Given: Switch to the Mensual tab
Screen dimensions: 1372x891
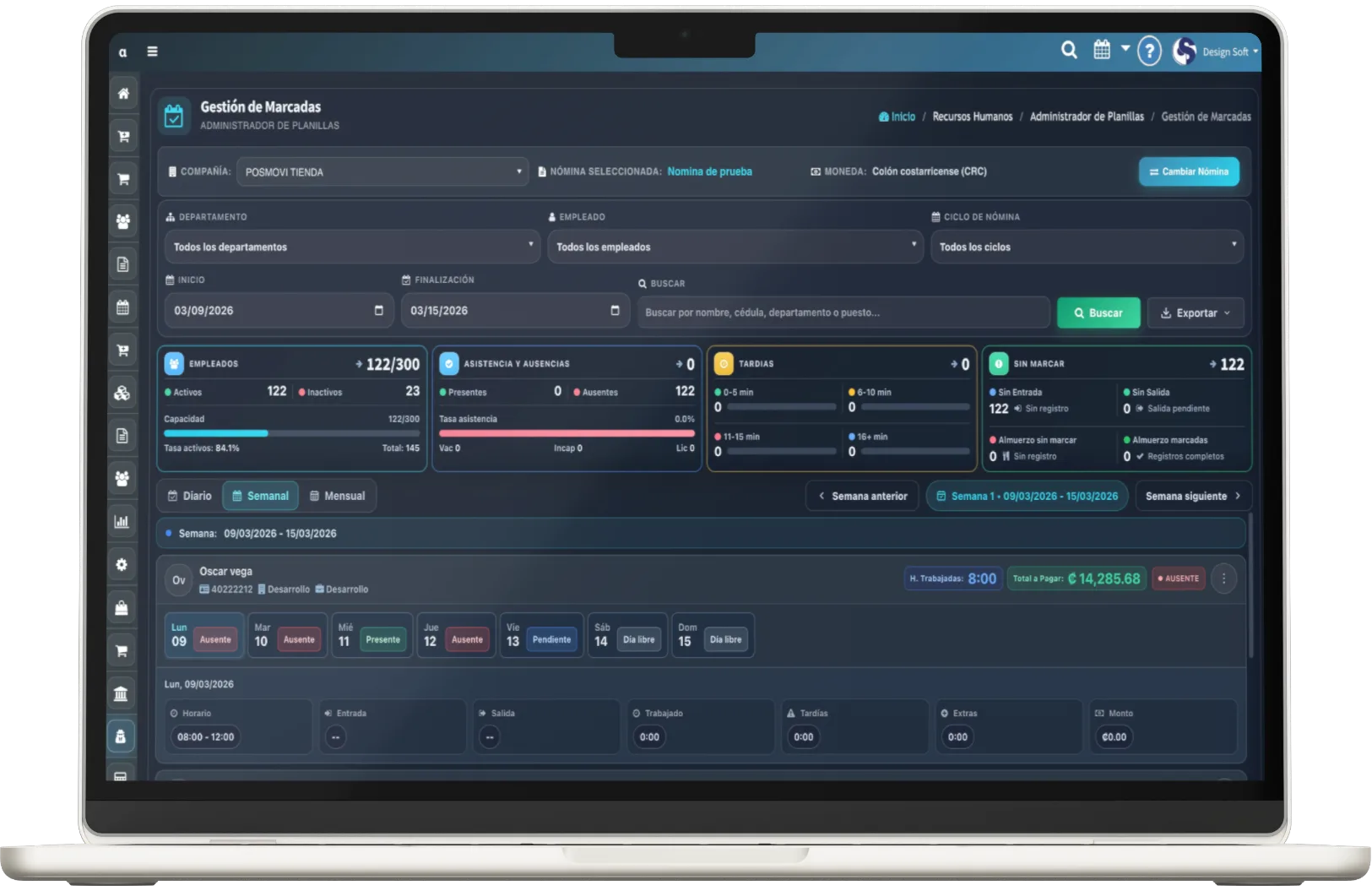Looking at the screenshot, I should (x=337, y=496).
